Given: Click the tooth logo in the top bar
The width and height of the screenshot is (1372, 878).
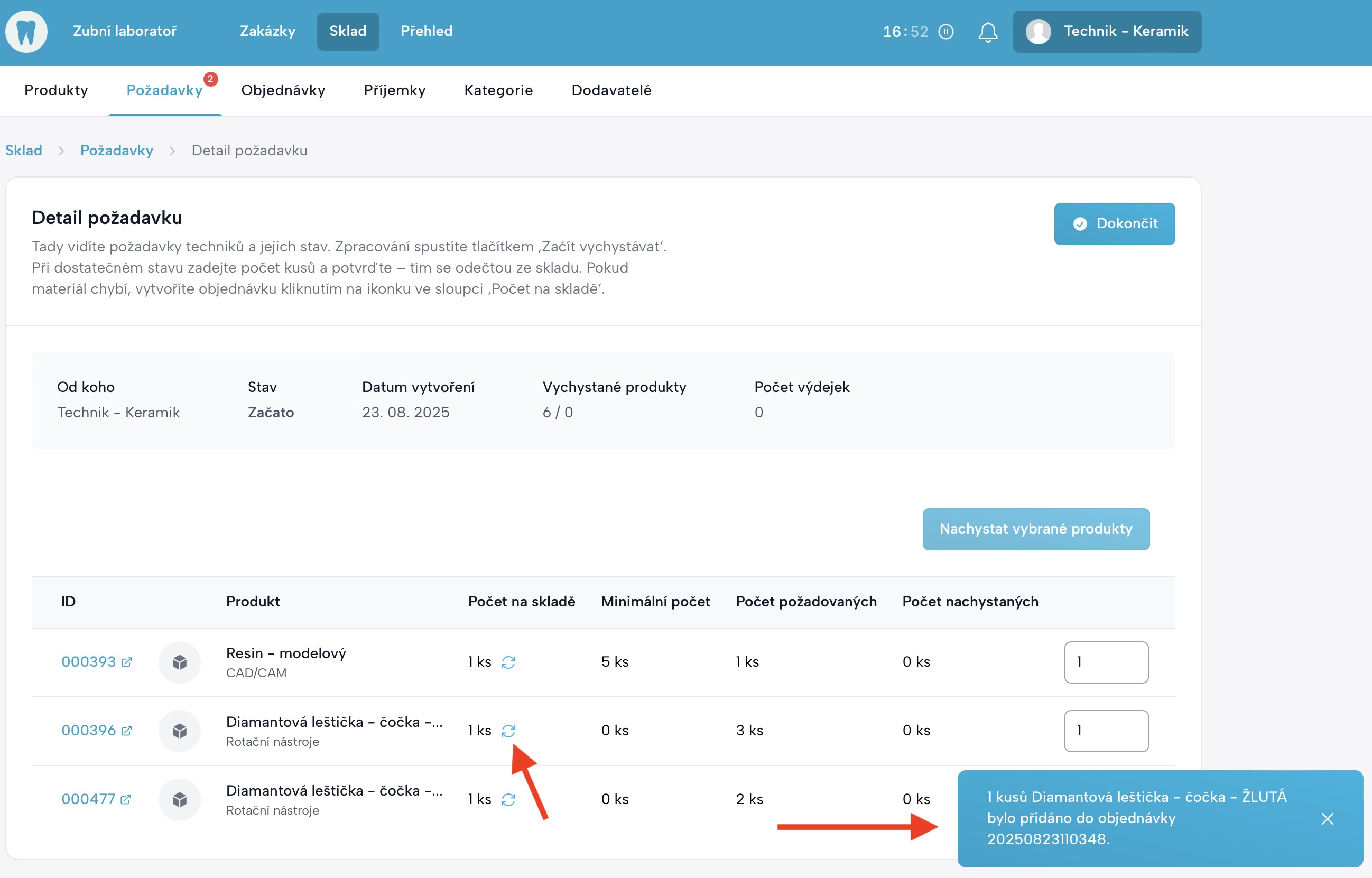Looking at the screenshot, I should click(x=26, y=31).
